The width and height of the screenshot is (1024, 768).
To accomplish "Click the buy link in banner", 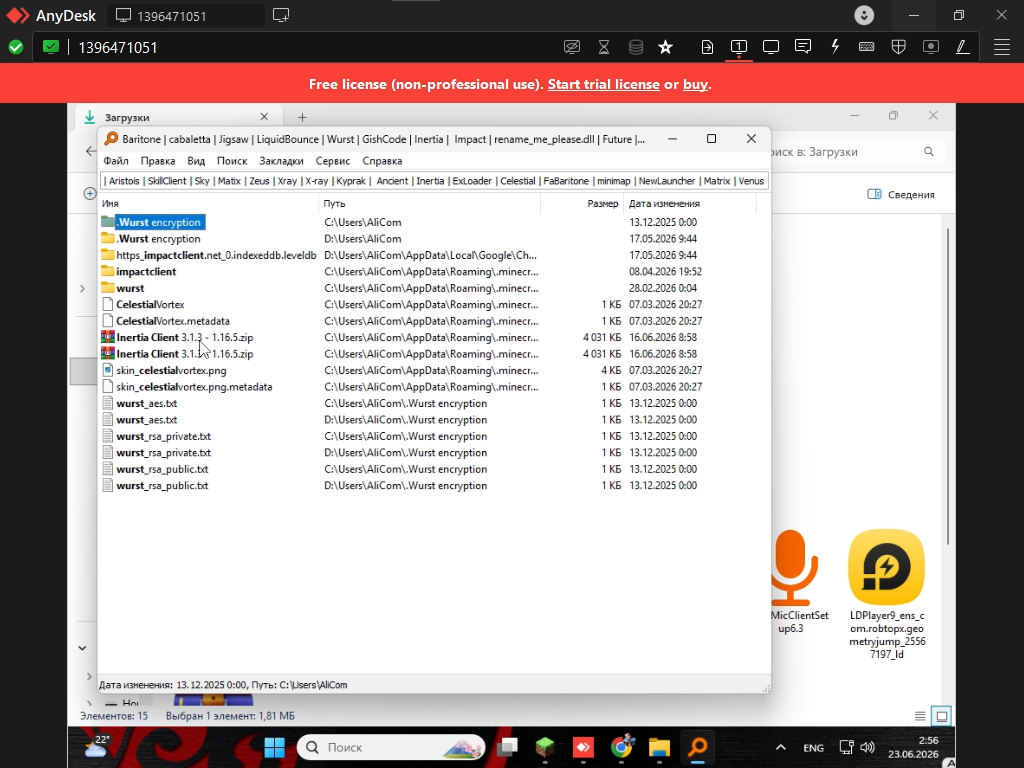I will [695, 84].
